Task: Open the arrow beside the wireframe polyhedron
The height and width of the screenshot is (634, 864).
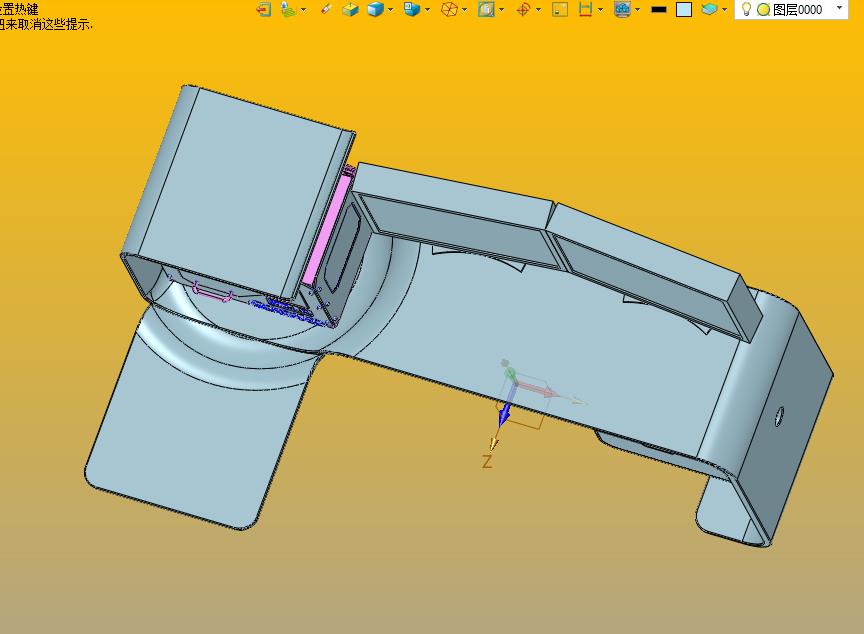Action: [x=465, y=10]
